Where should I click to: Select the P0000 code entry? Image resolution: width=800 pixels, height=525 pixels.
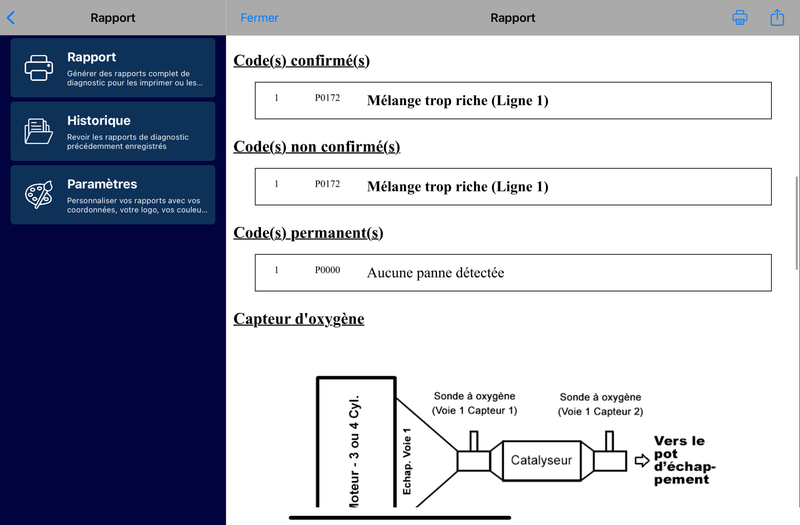click(327, 270)
